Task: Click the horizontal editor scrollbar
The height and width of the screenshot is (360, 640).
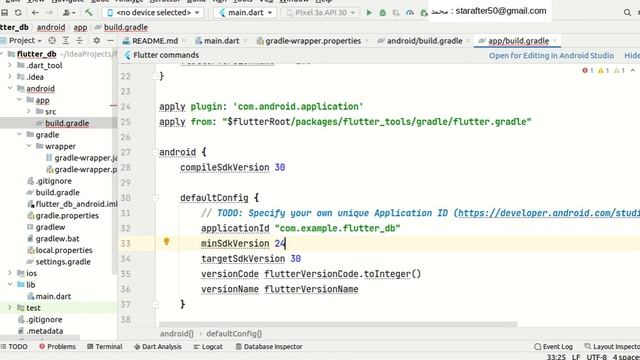Action: pos(338,324)
